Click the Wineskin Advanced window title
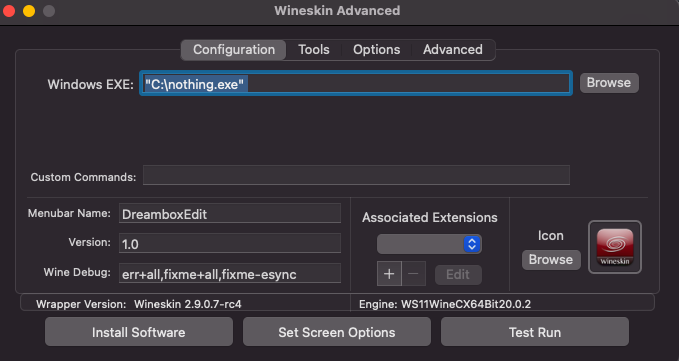This screenshot has height=361, width=679. coord(337,10)
